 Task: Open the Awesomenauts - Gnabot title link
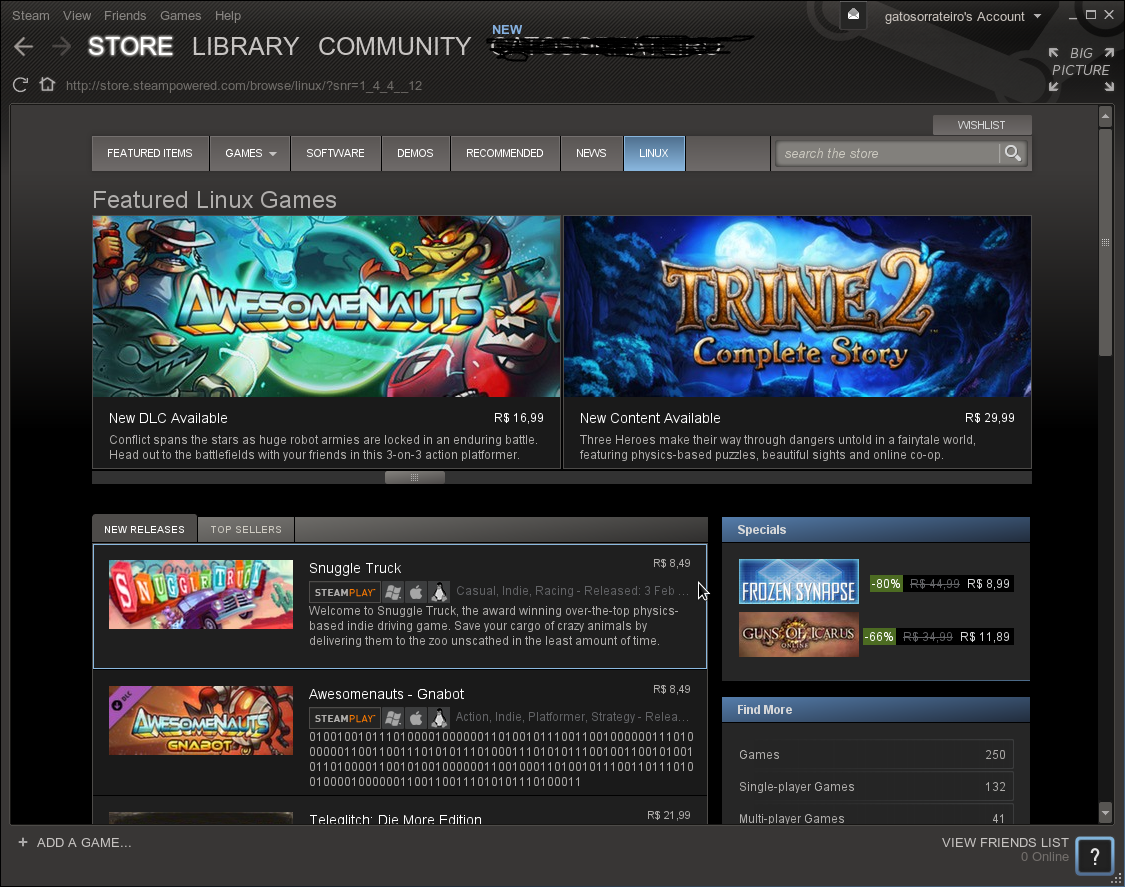tap(386, 694)
